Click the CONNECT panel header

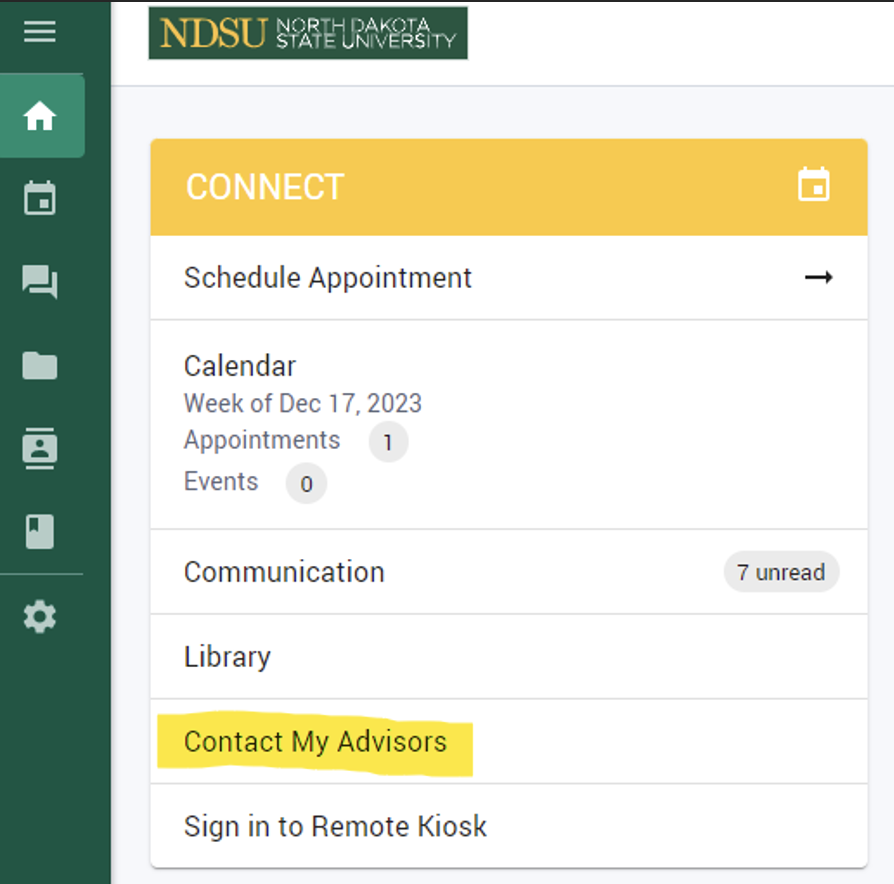(265, 186)
